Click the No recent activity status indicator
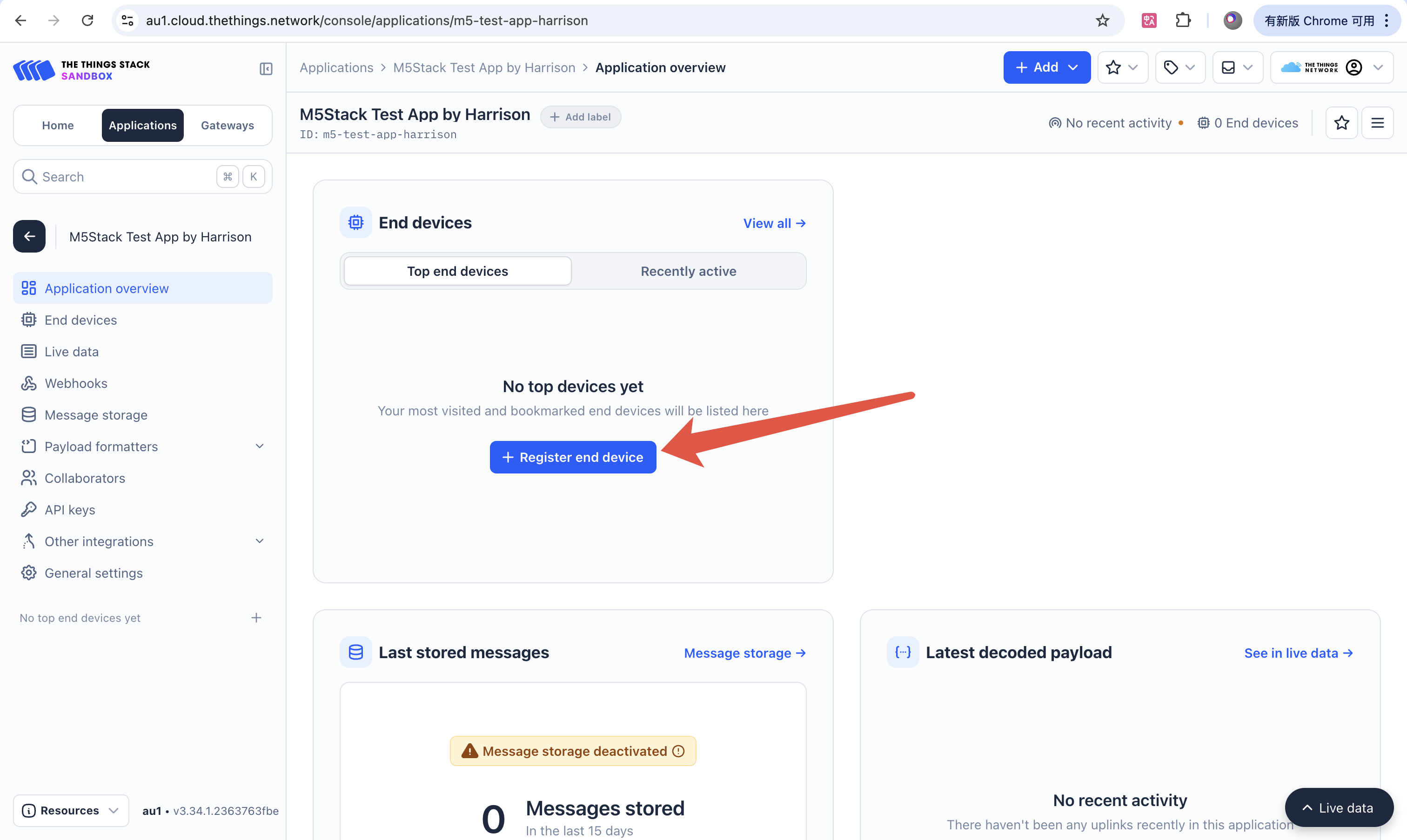 [1117, 123]
